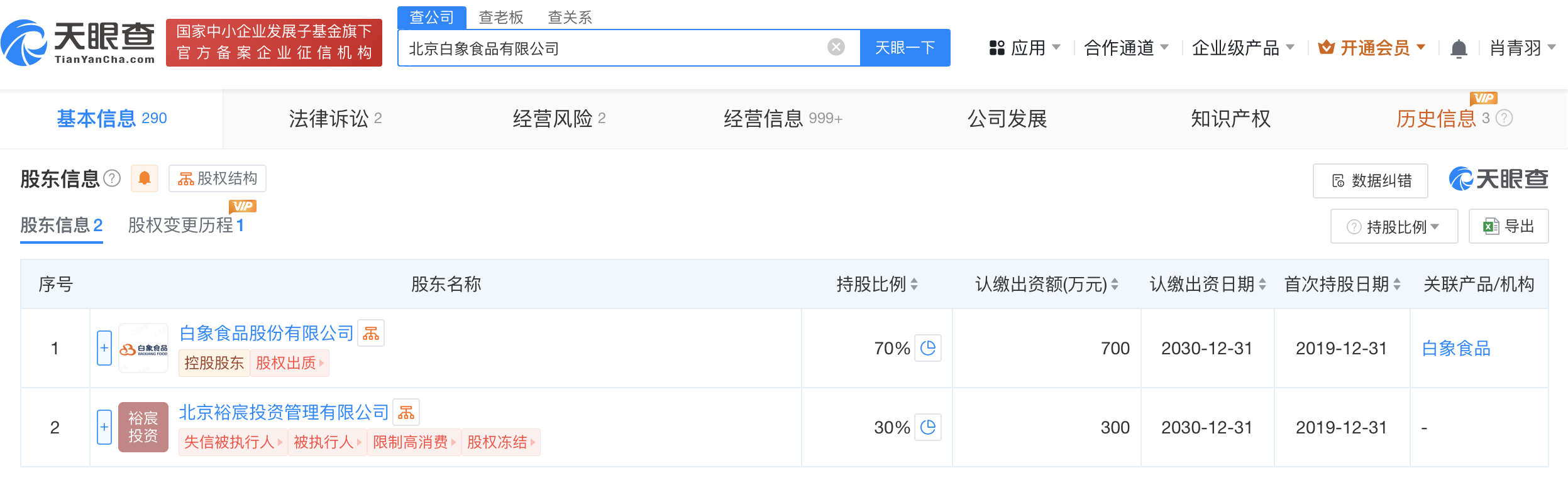Viewport: 1568px width, 490px height.
Task: Open the 持股比例 filter dropdown
Action: pos(1394,226)
